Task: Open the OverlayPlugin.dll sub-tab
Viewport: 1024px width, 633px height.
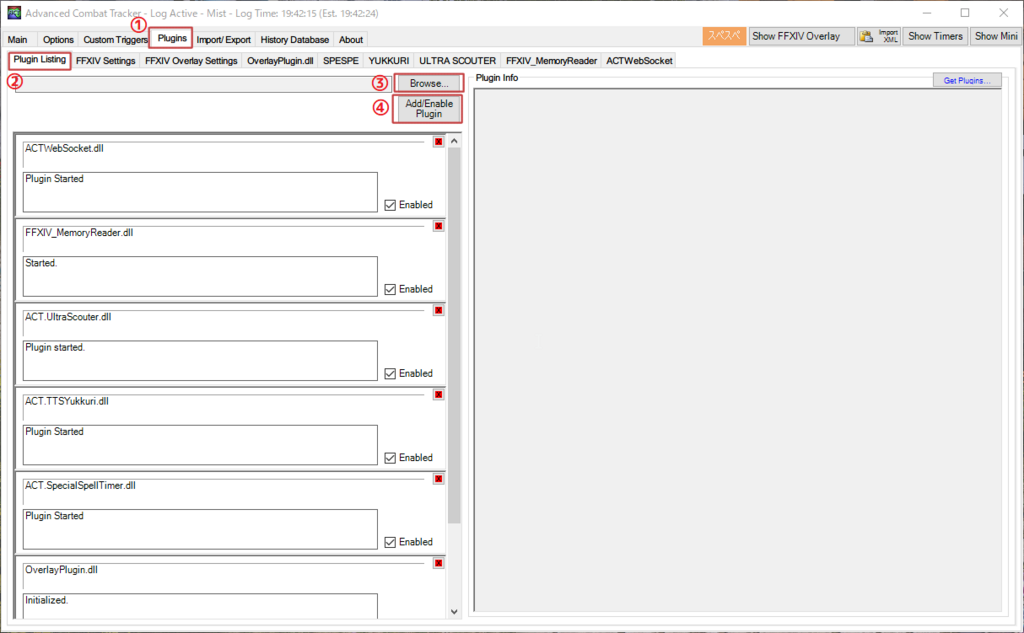Action: point(280,61)
